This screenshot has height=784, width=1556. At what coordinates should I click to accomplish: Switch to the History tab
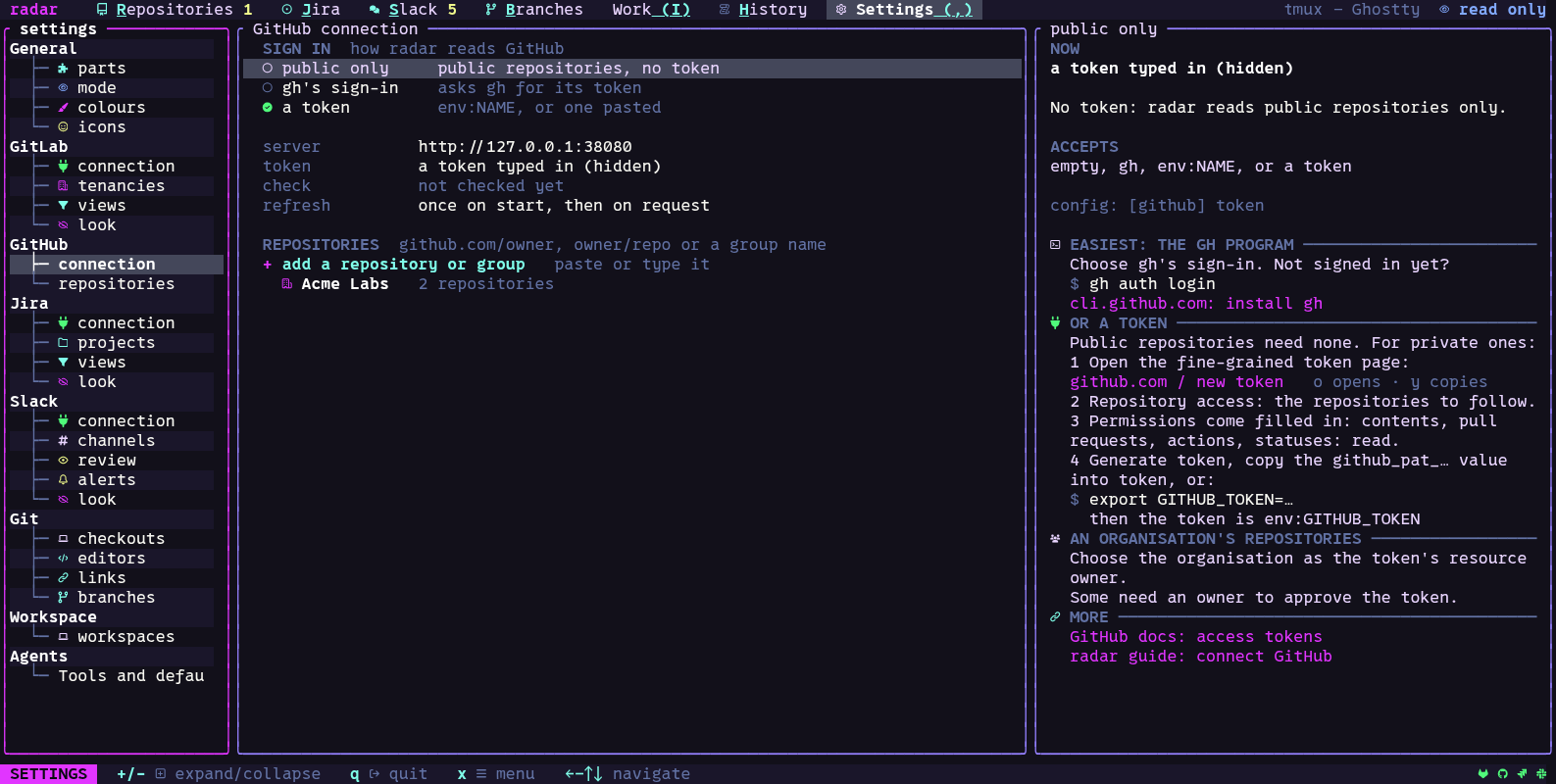click(x=763, y=10)
